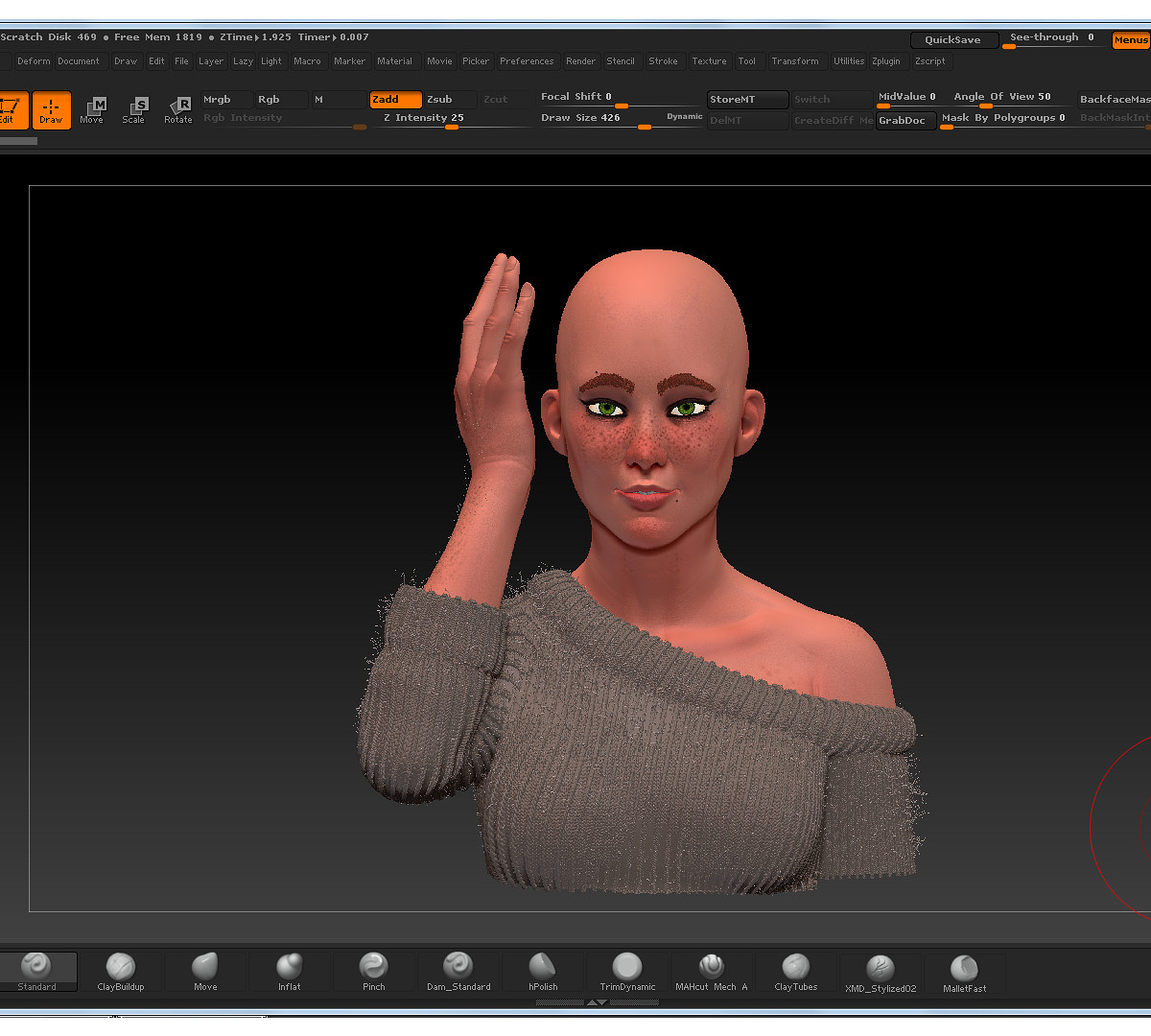Select the Dam_Standard brush

[x=458, y=971]
